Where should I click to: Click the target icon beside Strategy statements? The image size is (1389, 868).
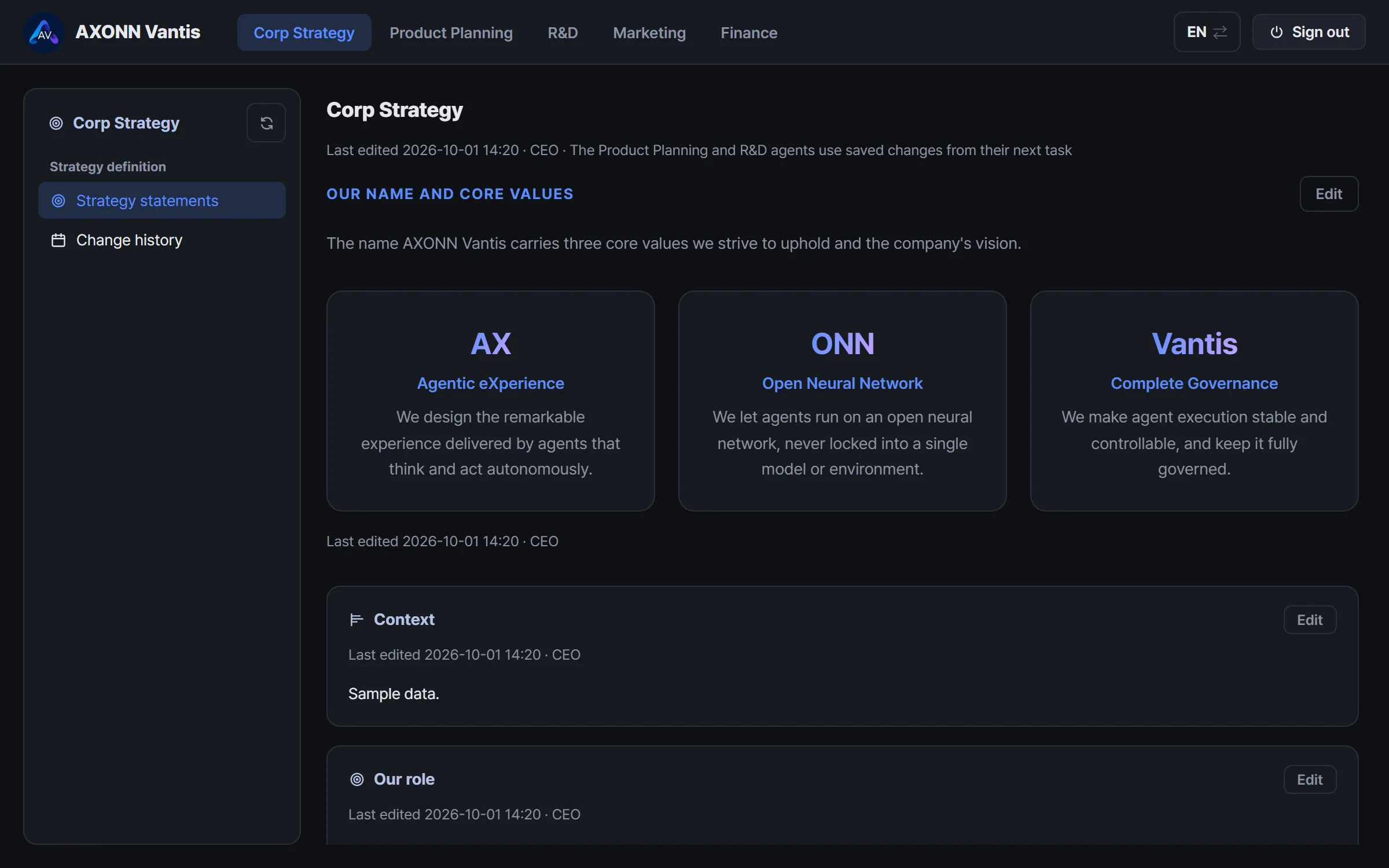tap(58, 201)
